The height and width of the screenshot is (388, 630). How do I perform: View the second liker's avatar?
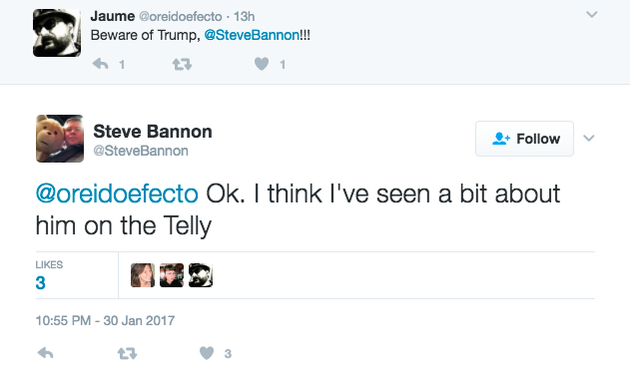pyautogui.click(x=172, y=275)
